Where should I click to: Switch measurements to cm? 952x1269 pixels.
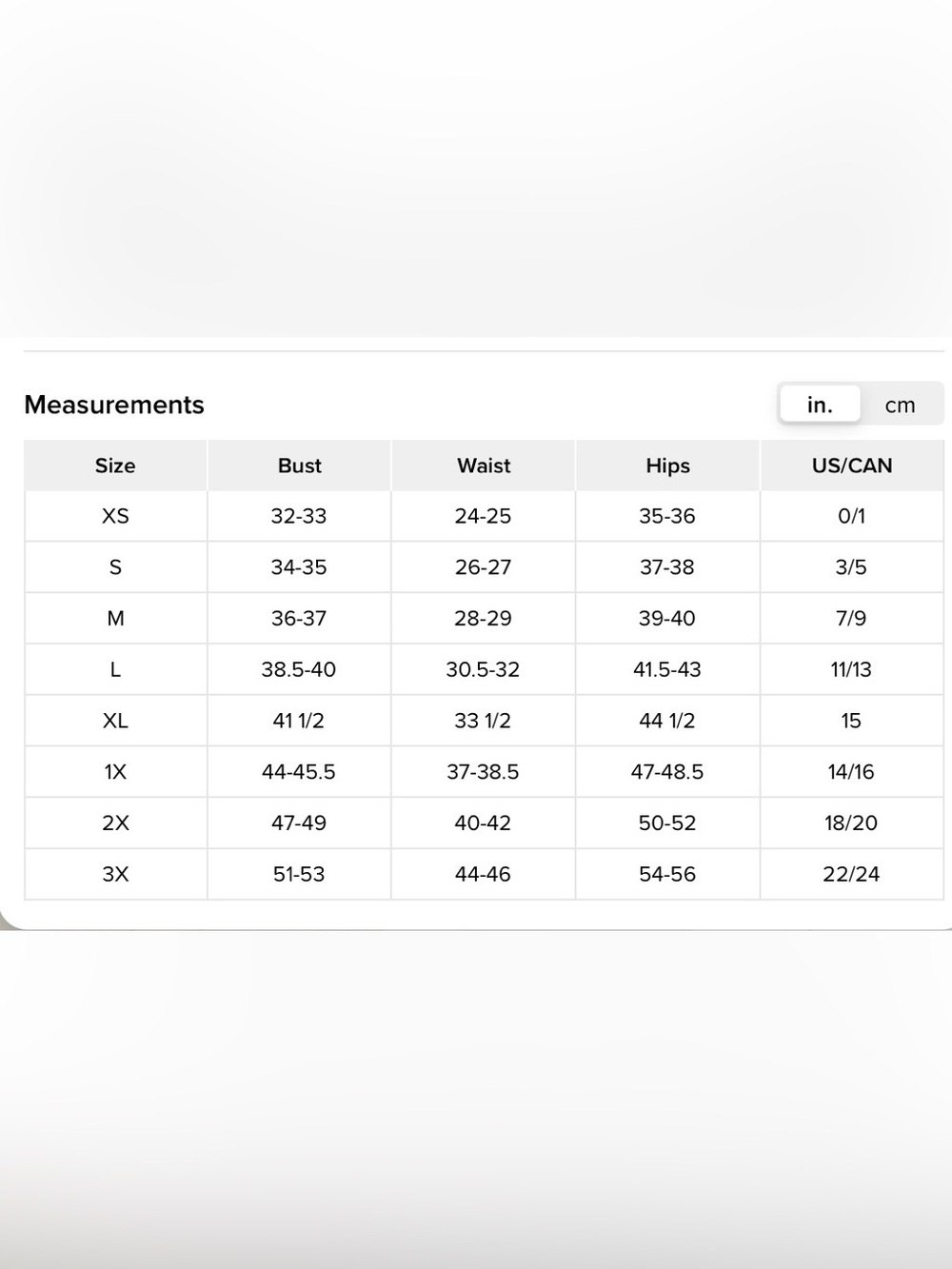tap(900, 405)
